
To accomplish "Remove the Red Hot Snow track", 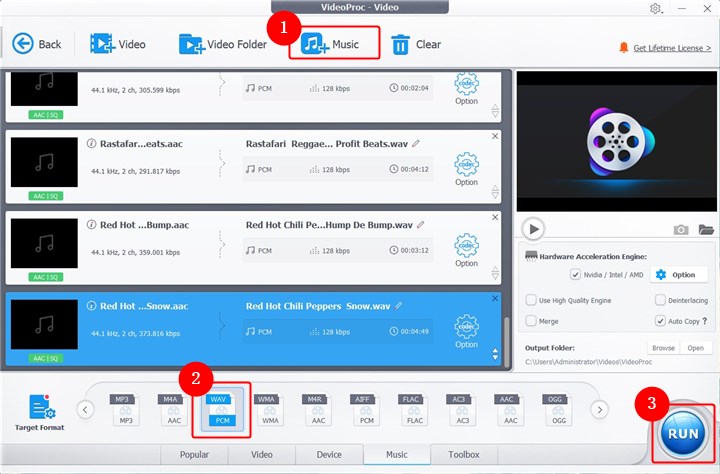I will pos(495,299).
